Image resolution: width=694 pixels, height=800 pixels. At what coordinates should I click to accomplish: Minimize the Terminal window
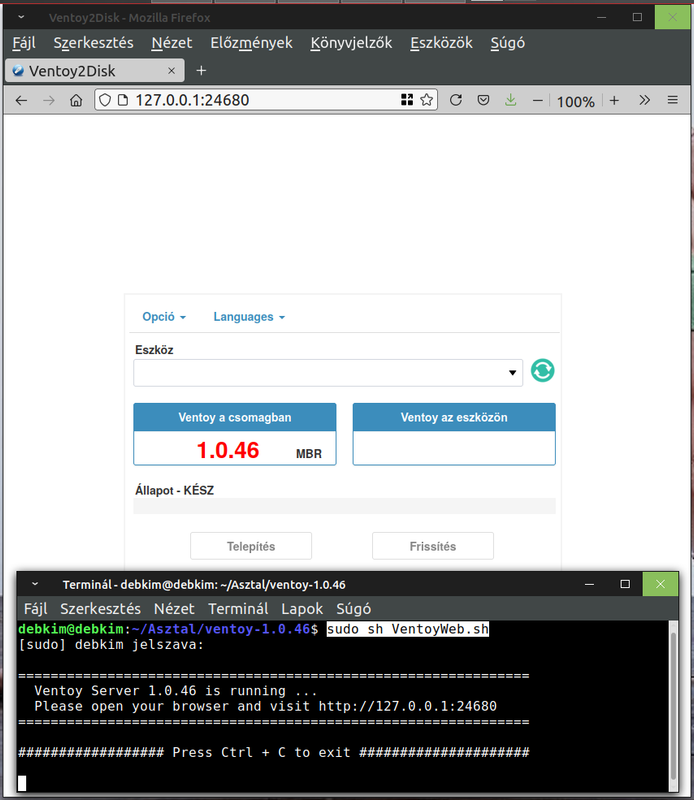[589, 584]
